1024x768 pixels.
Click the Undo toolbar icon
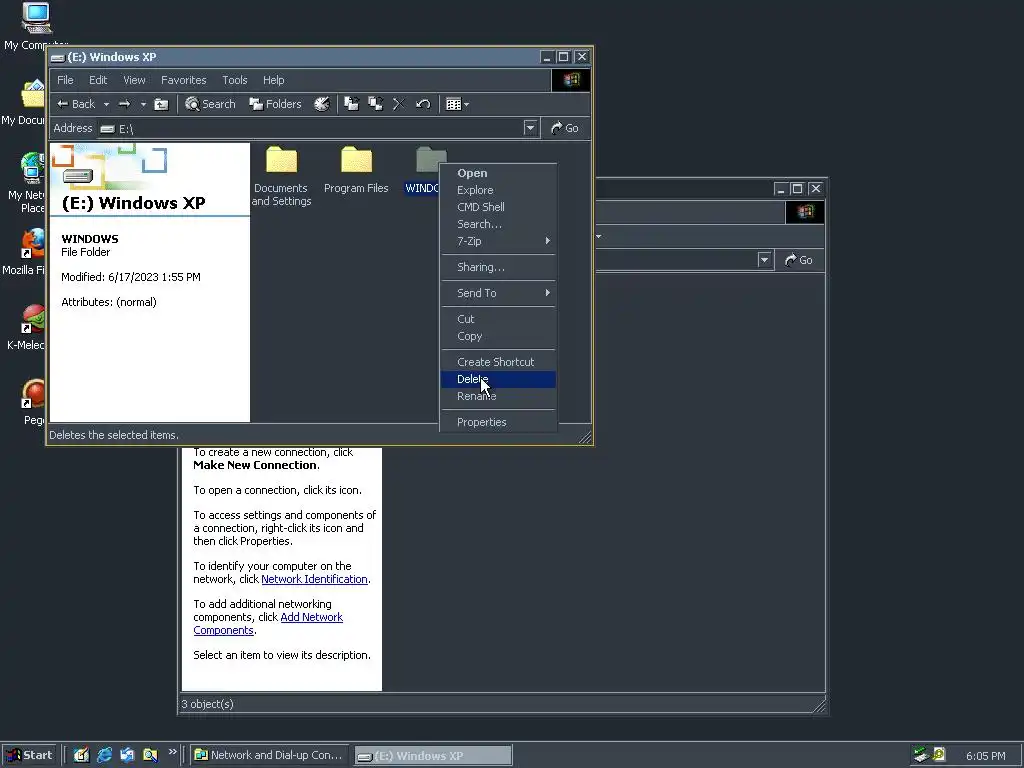point(423,104)
